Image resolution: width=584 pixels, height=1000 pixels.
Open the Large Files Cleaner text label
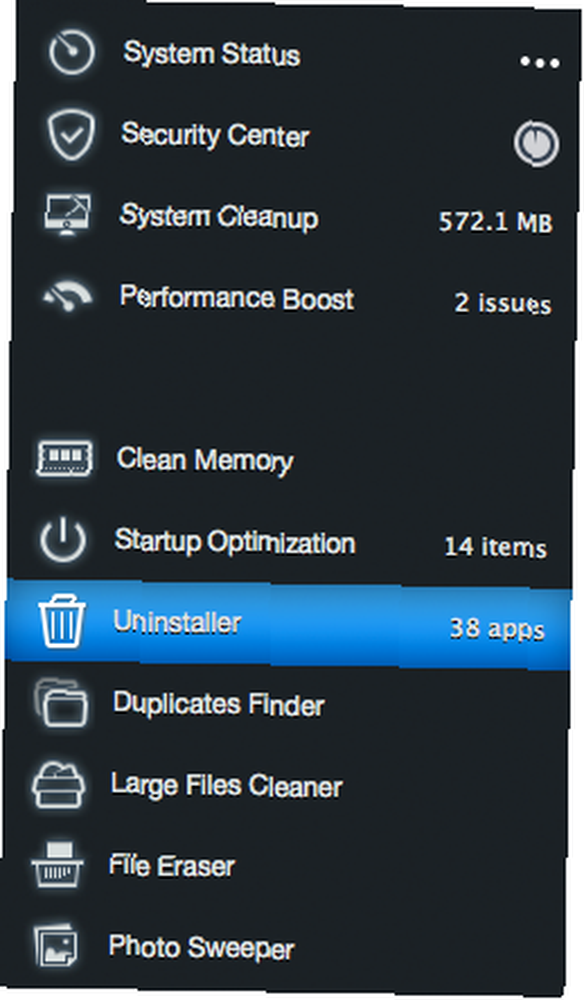tap(227, 786)
